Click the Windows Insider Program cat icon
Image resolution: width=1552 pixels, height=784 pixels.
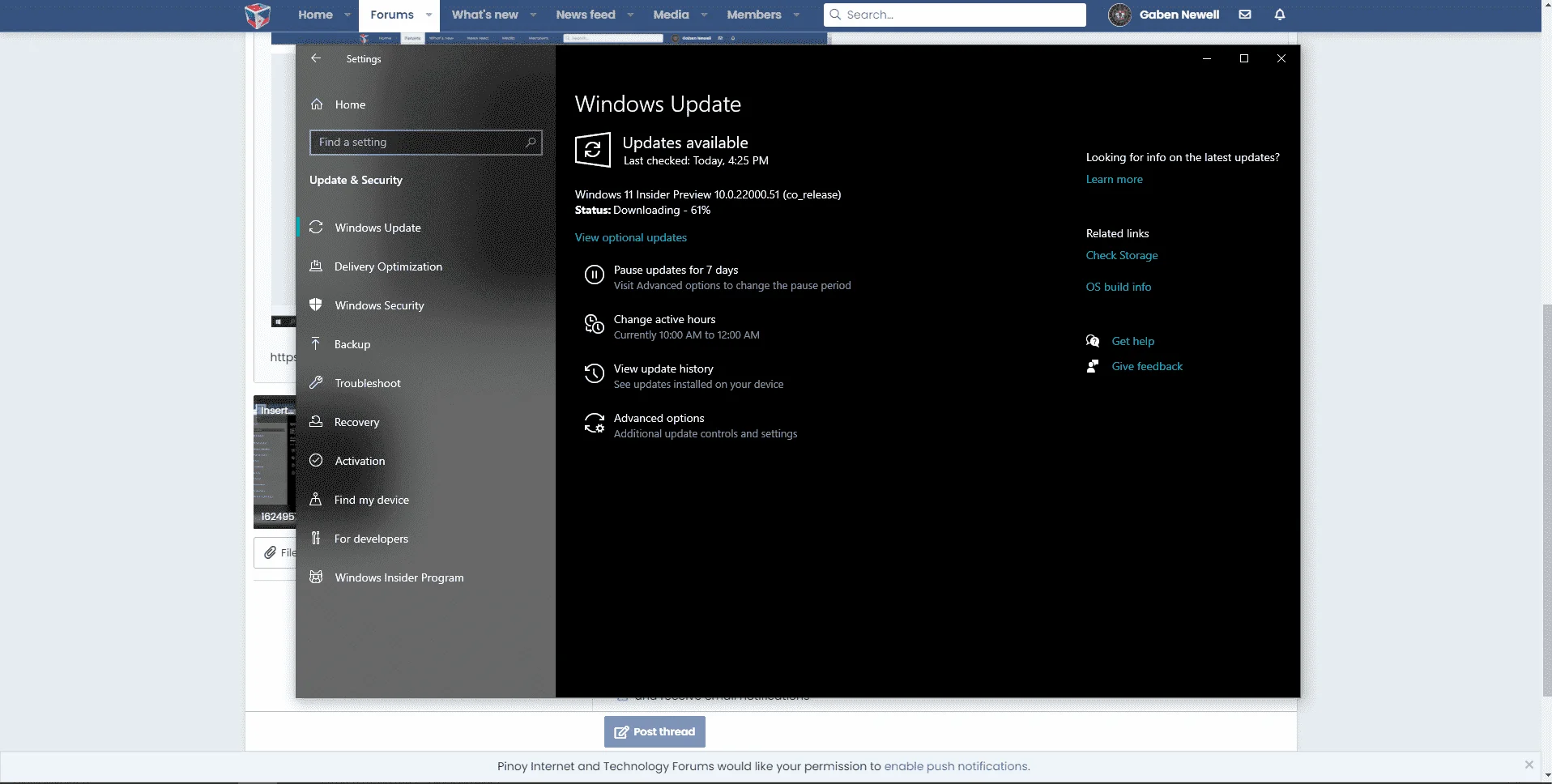316,577
